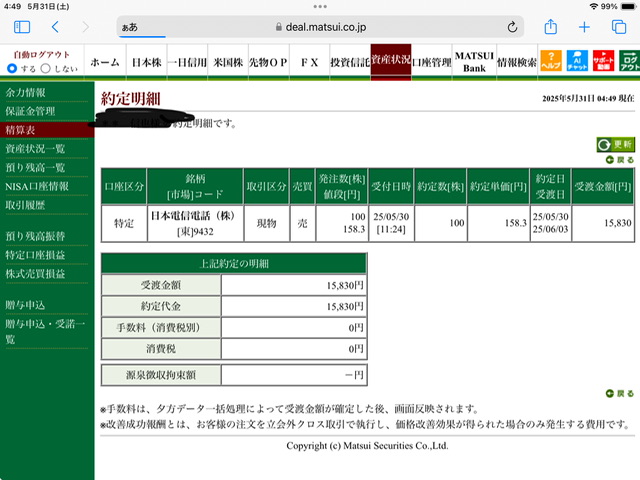This screenshot has height=480, width=640.
Task: Open the 日本株 menu tab
Action: click(x=147, y=62)
